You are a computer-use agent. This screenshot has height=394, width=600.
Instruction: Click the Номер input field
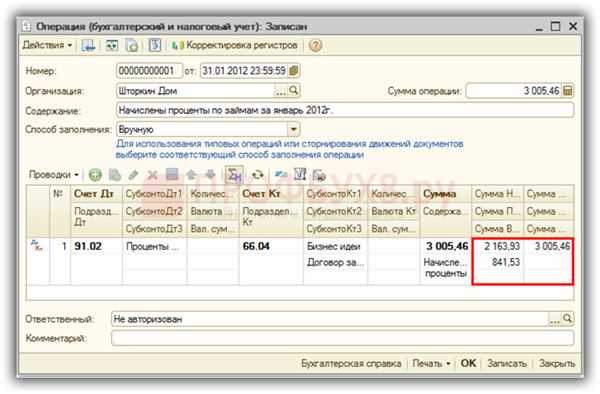pyautogui.click(x=149, y=71)
